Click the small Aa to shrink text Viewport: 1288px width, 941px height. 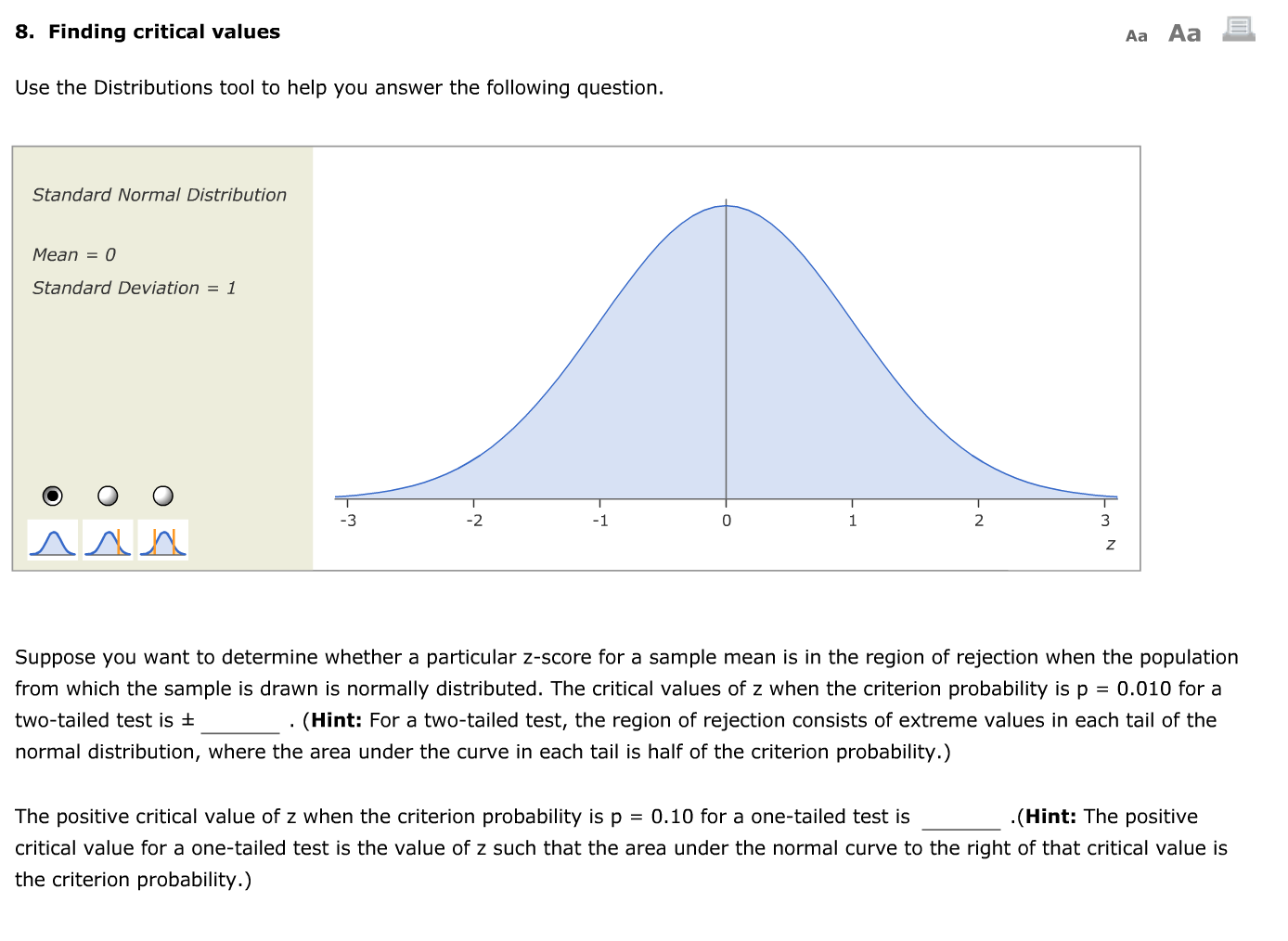1136,35
